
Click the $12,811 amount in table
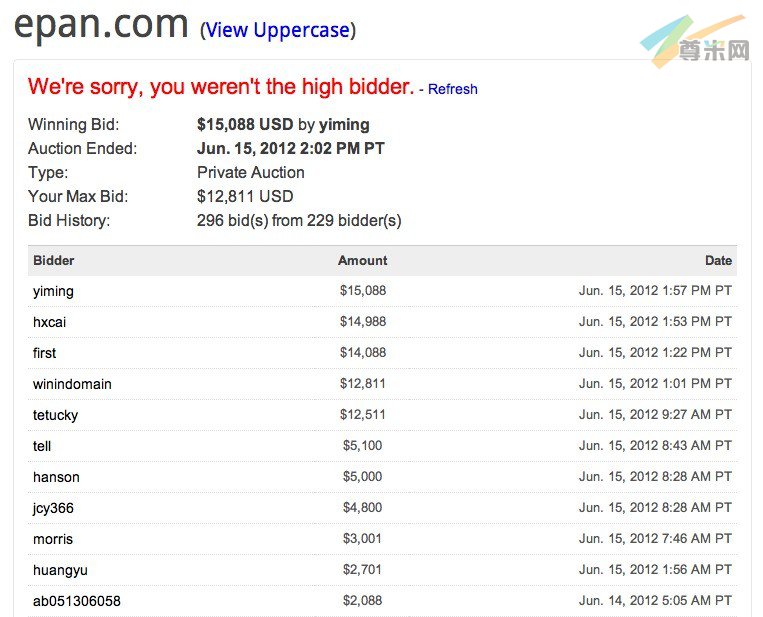pyautogui.click(x=363, y=383)
